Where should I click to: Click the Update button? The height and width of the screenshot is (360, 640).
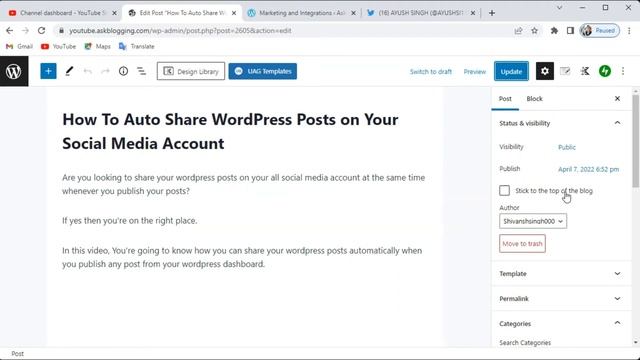[511, 71]
